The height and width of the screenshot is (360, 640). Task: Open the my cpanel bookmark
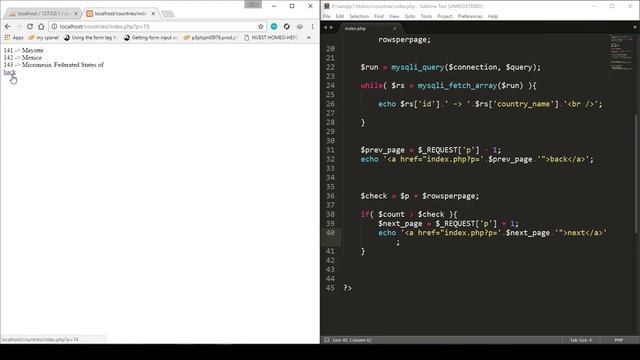point(43,38)
